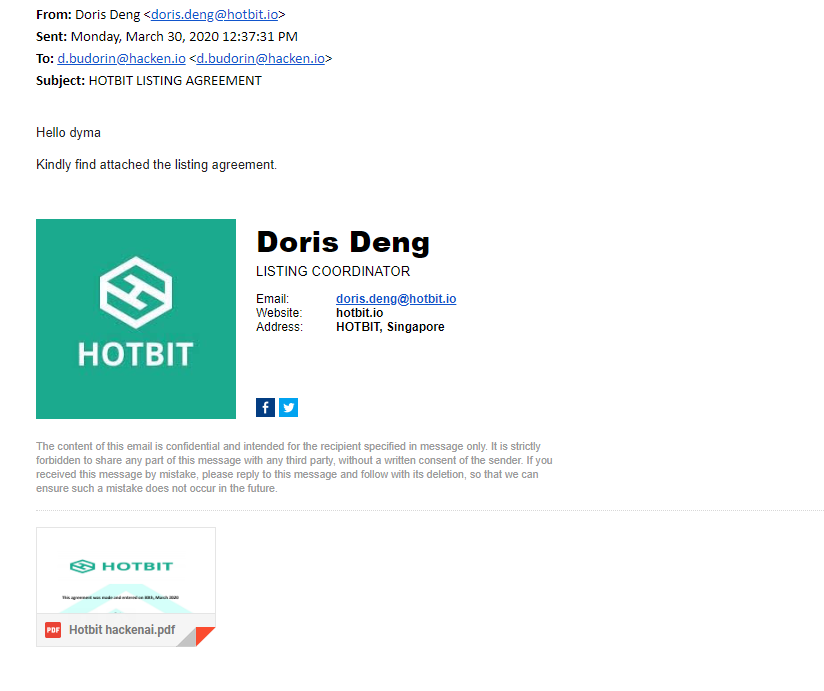Screen dimensions: 824x691
Task: Click the red PDF file icon
Action: [53, 630]
